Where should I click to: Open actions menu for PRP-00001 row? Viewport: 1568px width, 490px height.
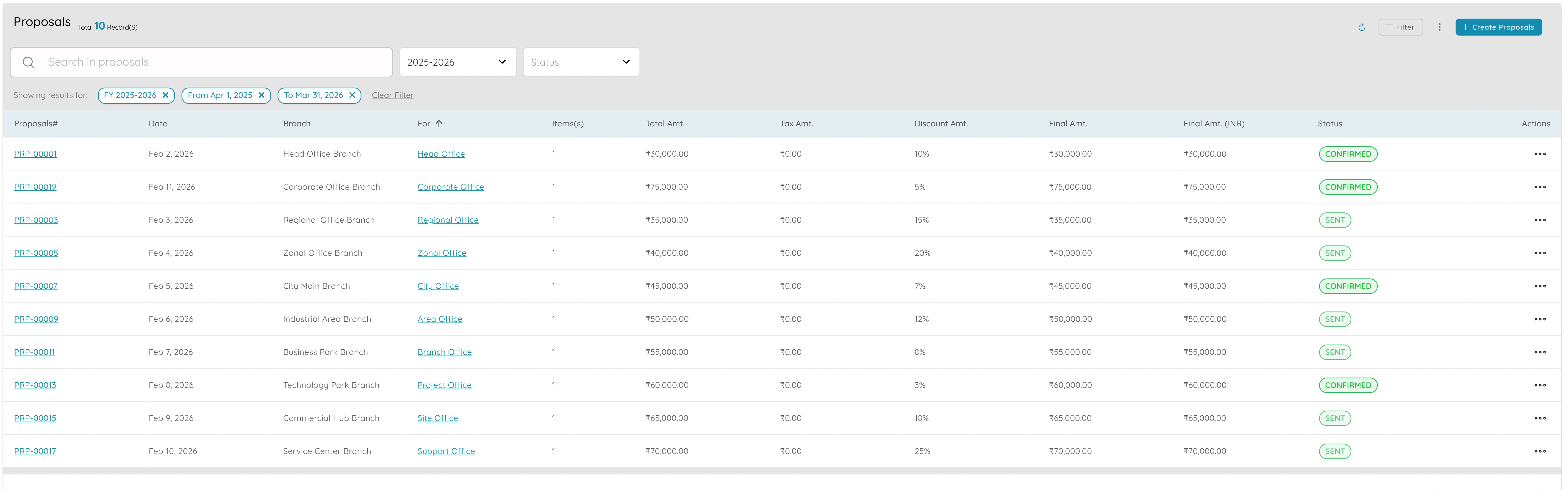(1540, 154)
